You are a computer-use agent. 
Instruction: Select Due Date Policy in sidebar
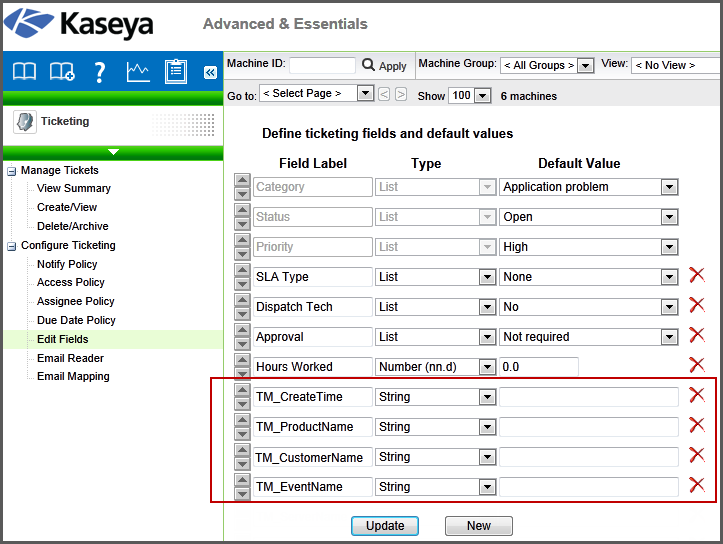(76, 320)
